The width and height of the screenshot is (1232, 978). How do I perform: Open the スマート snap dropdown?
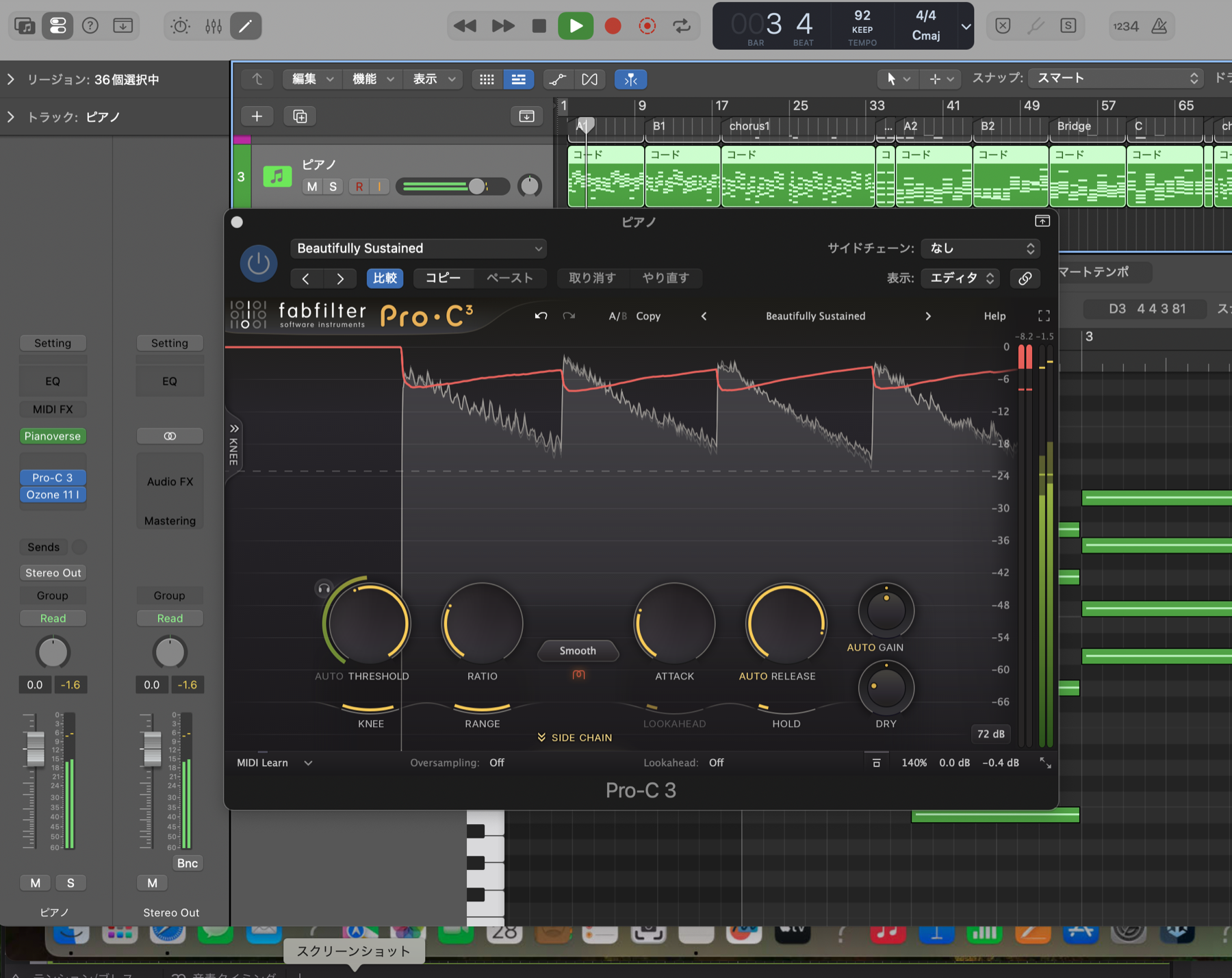click(1116, 78)
